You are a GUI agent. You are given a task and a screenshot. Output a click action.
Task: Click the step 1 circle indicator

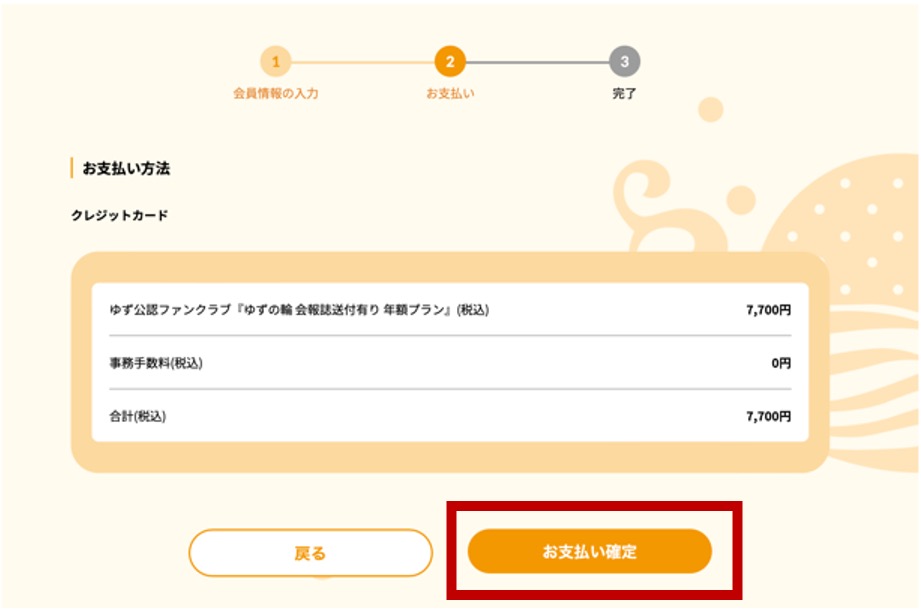tap(275, 62)
